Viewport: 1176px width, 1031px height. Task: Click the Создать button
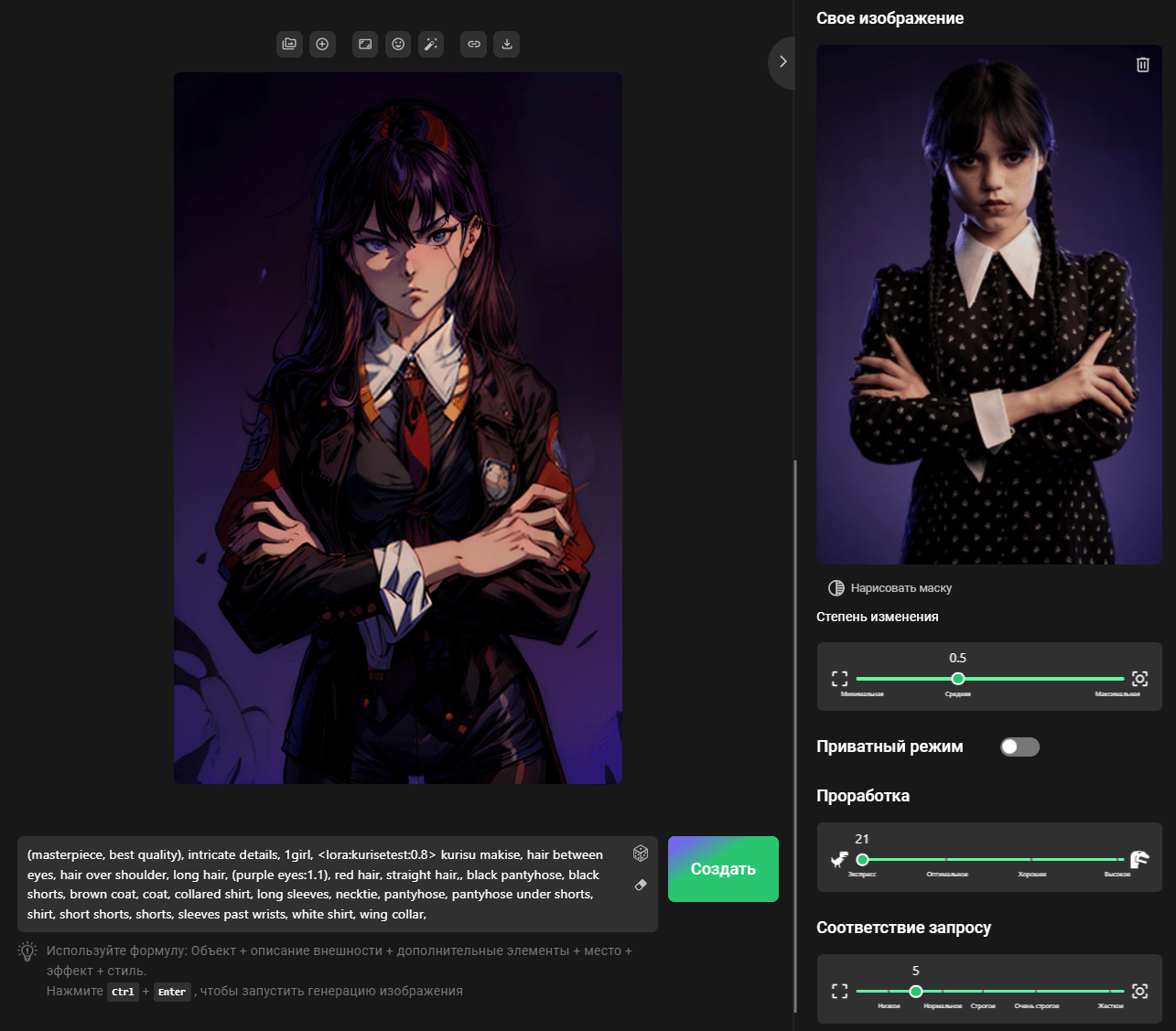(x=723, y=869)
